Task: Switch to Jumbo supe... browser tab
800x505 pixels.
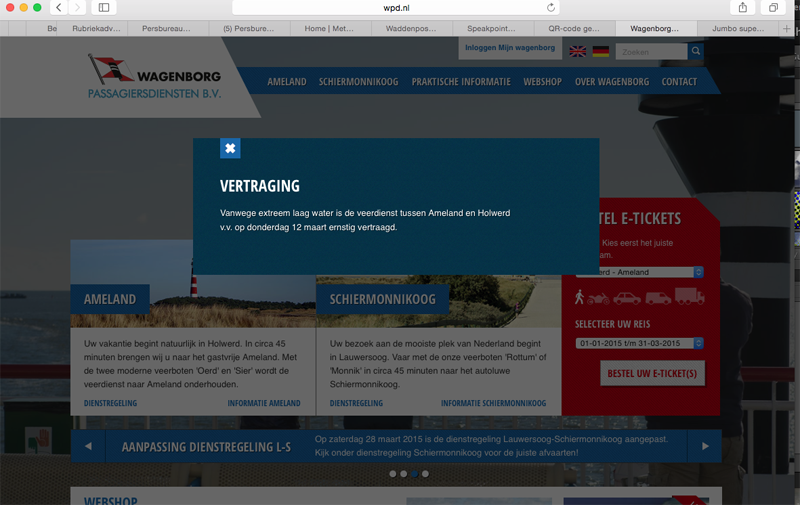Action: pos(738,29)
